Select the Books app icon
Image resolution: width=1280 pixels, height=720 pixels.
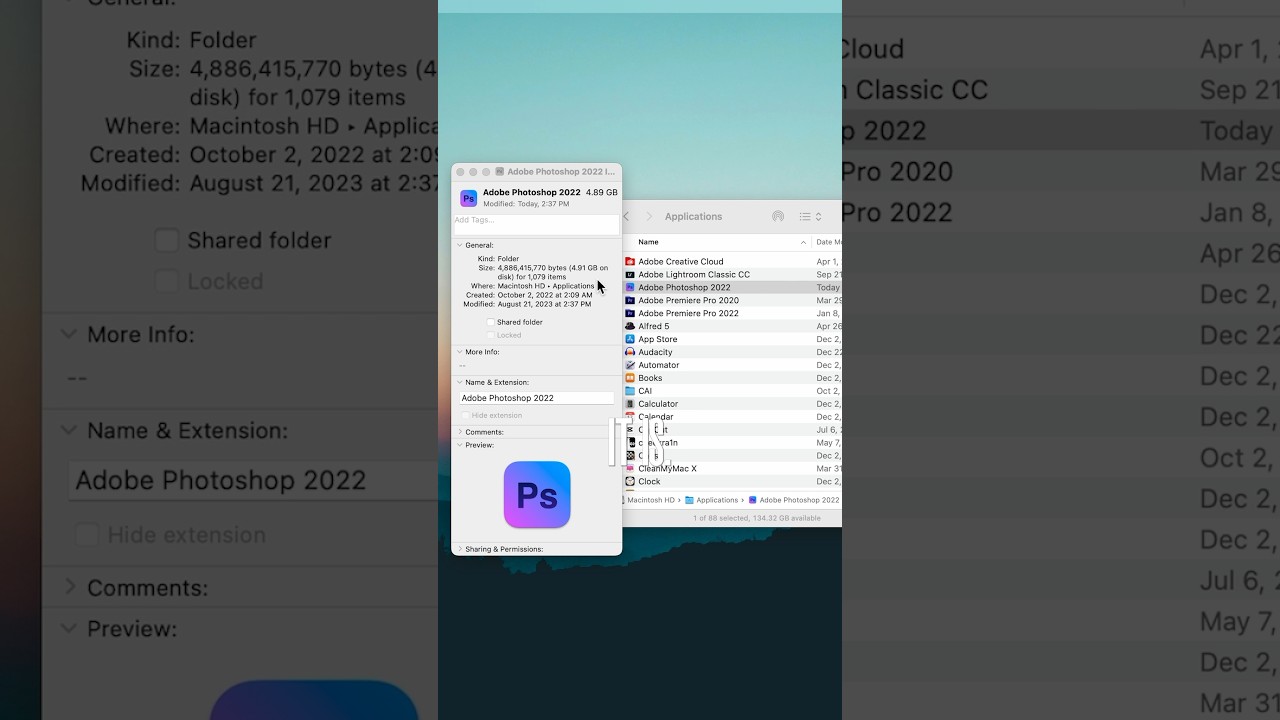[x=630, y=379]
